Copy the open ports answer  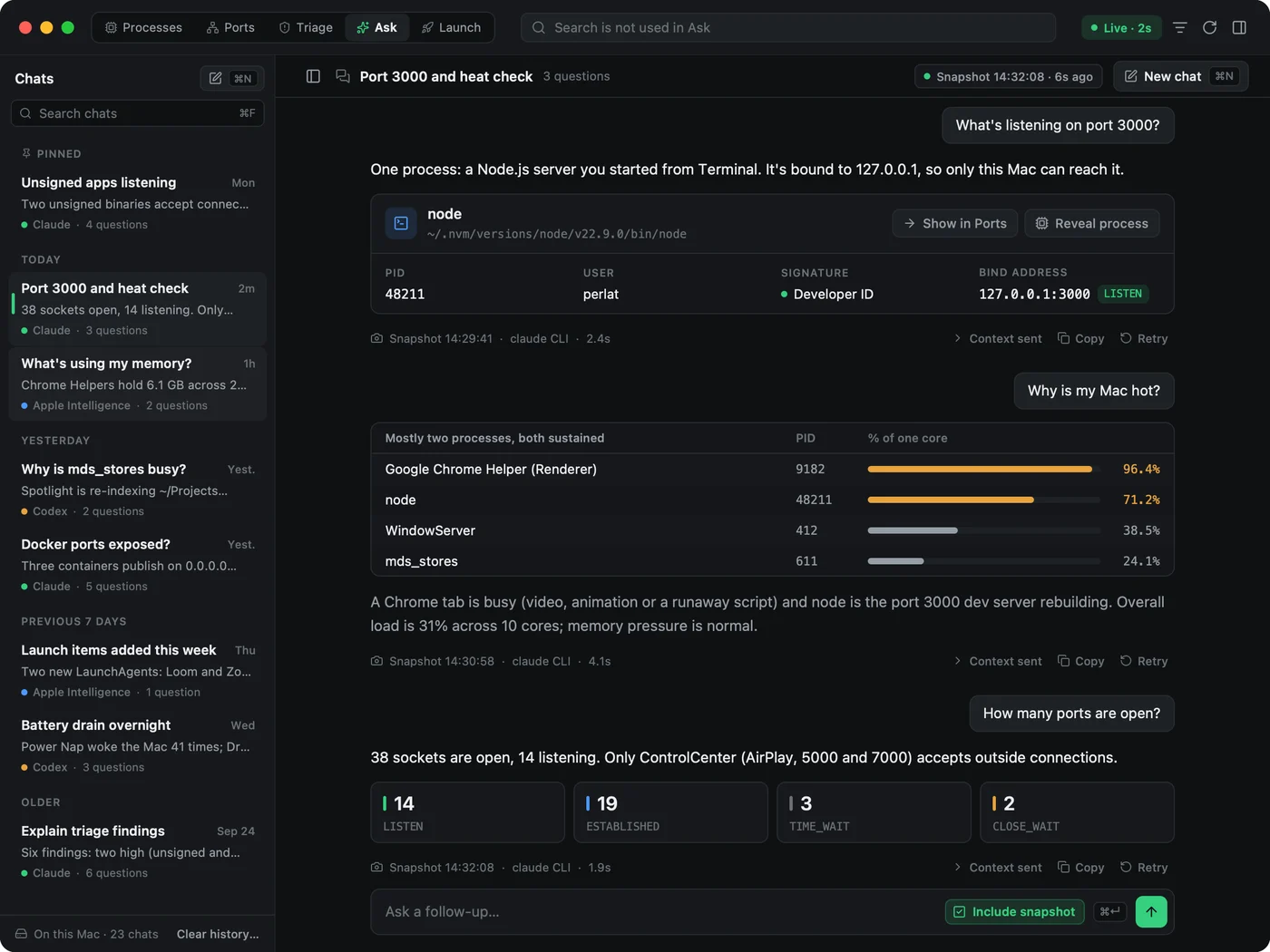(x=1080, y=868)
